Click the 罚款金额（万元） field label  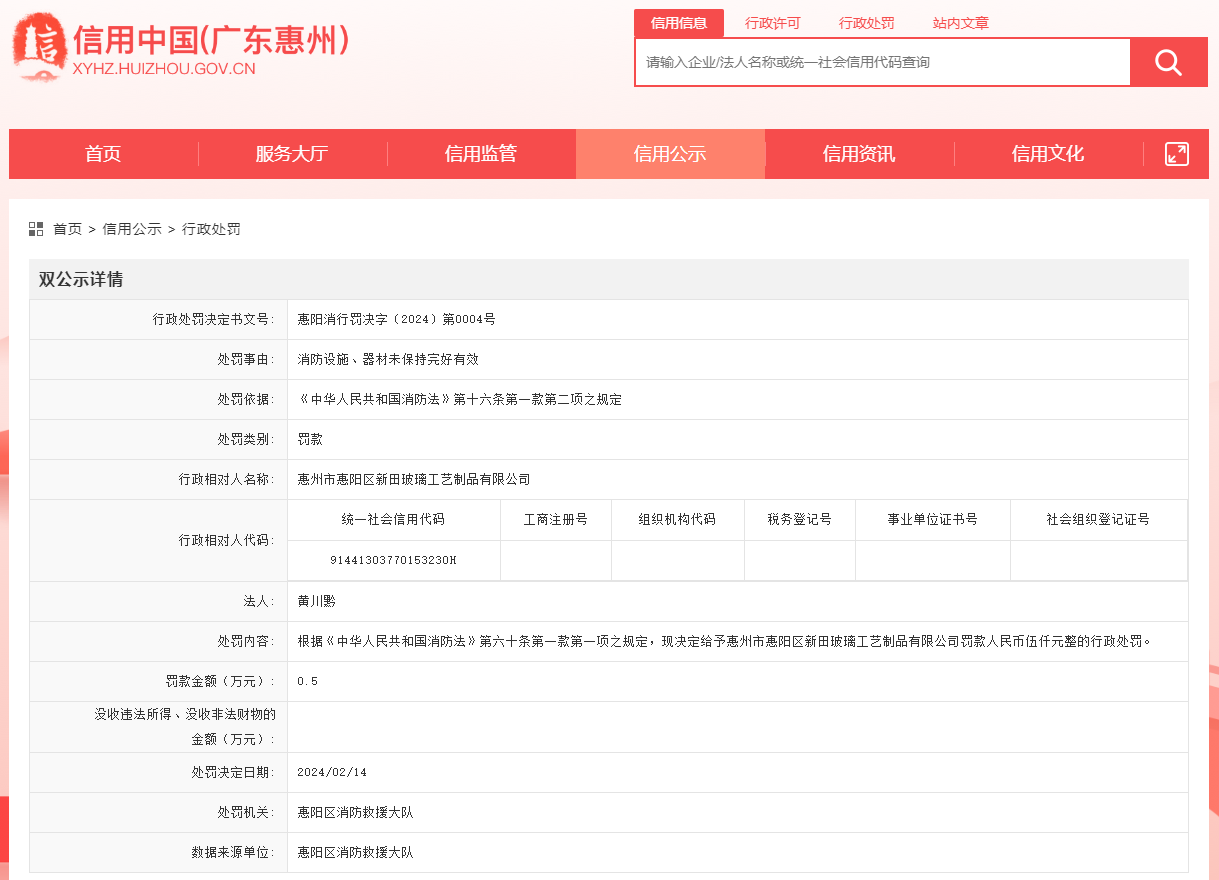220,681
